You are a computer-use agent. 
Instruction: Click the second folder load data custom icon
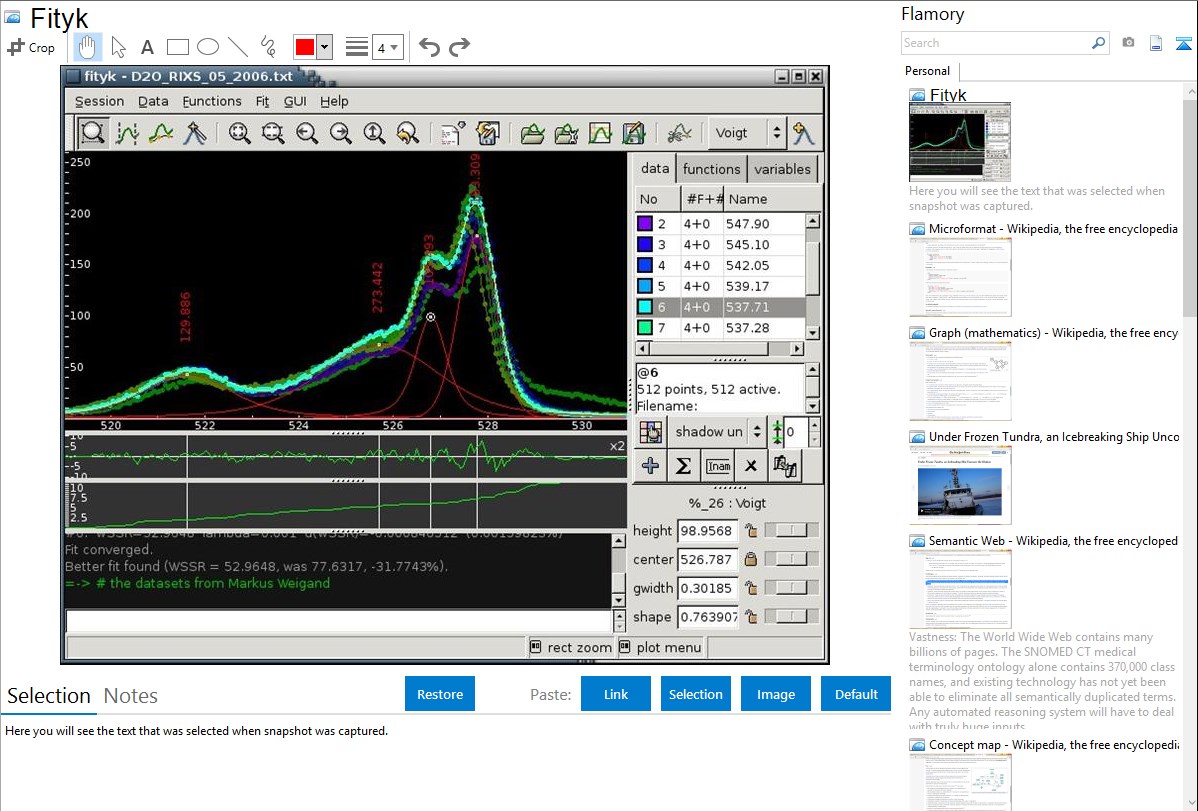tap(565, 133)
